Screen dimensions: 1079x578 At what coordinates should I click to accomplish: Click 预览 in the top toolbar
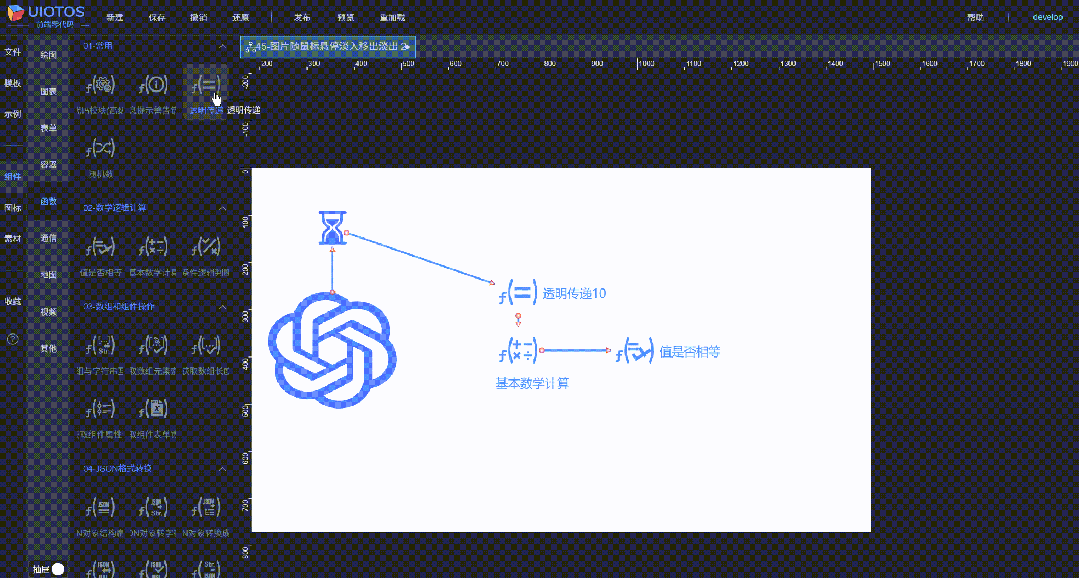click(347, 17)
